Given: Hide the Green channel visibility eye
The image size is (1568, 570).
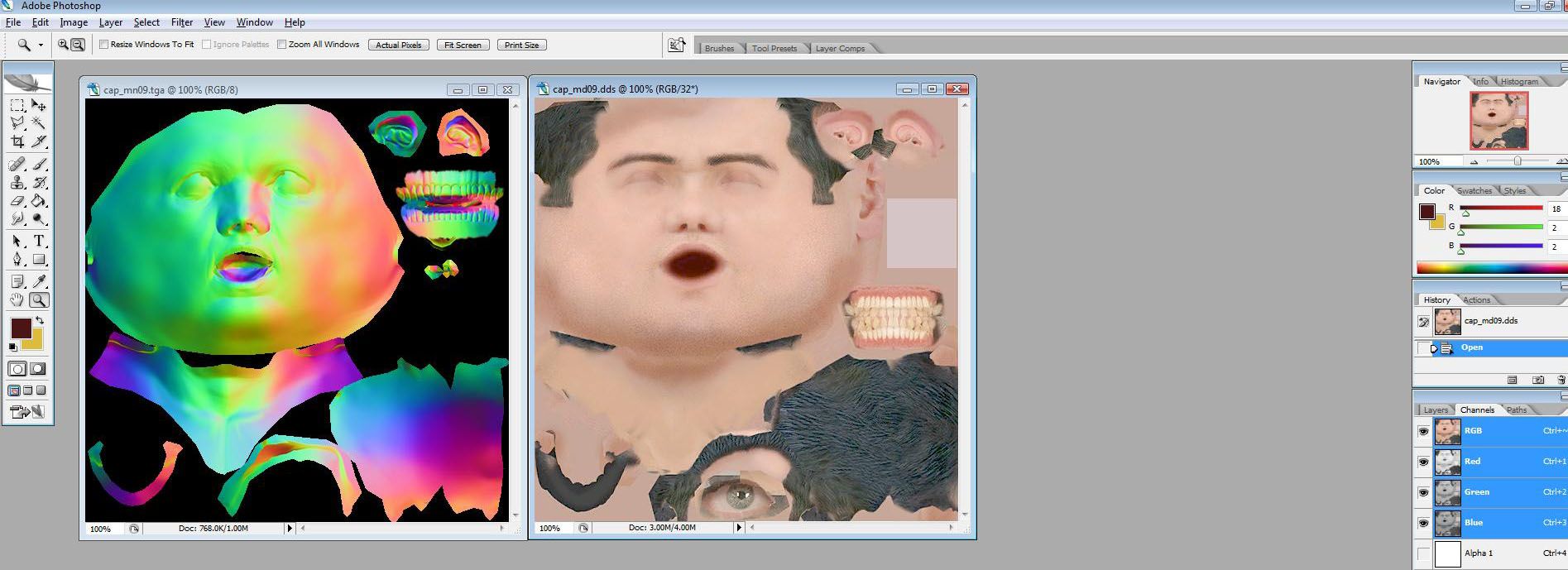Looking at the screenshot, I should click(1423, 492).
